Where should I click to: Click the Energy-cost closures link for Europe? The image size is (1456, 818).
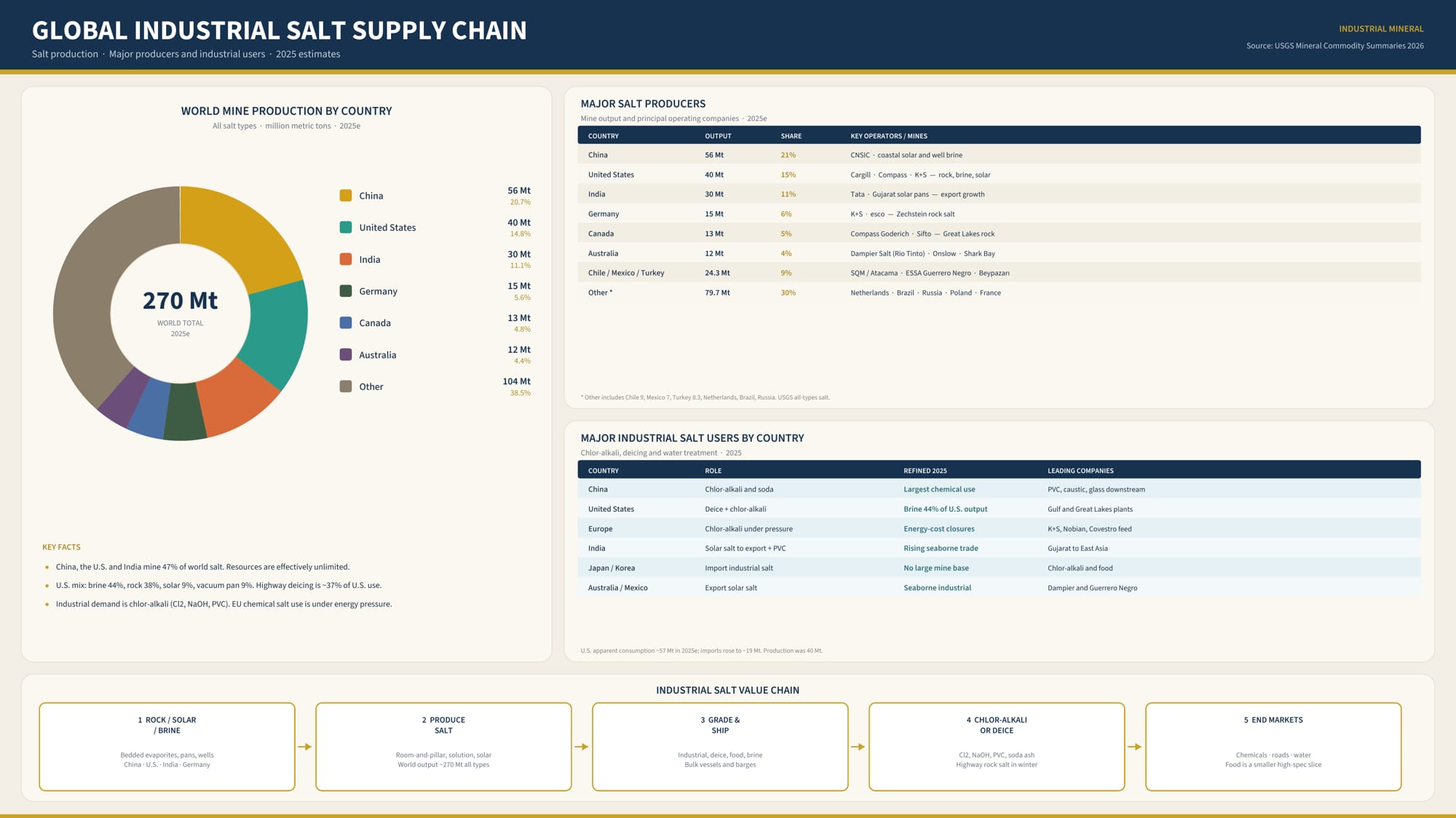pos(939,529)
